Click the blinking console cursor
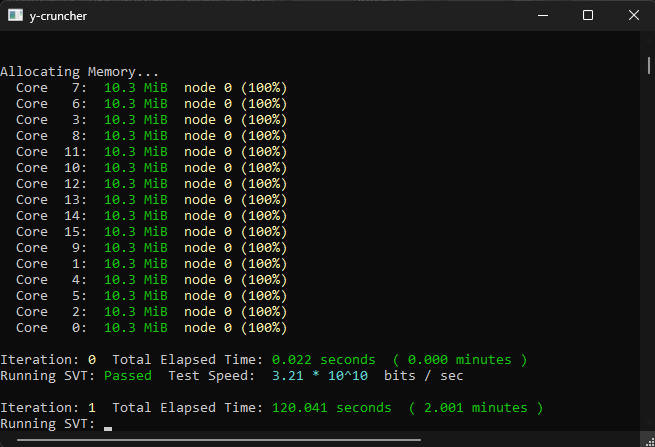The height and width of the screenshot is (447, 655). pyautogui.click(x=108, y=429)
